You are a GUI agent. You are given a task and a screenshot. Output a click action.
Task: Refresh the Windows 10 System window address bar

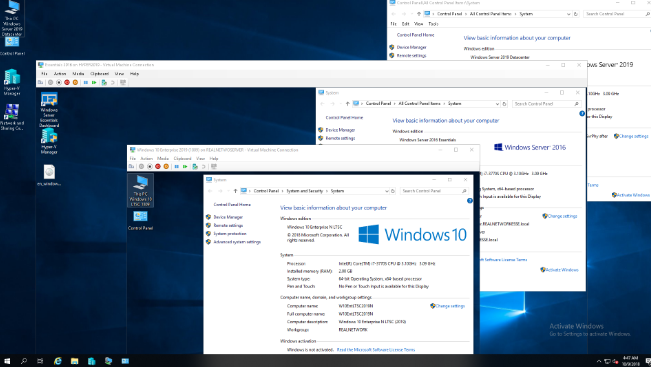[x=393, y=191]
